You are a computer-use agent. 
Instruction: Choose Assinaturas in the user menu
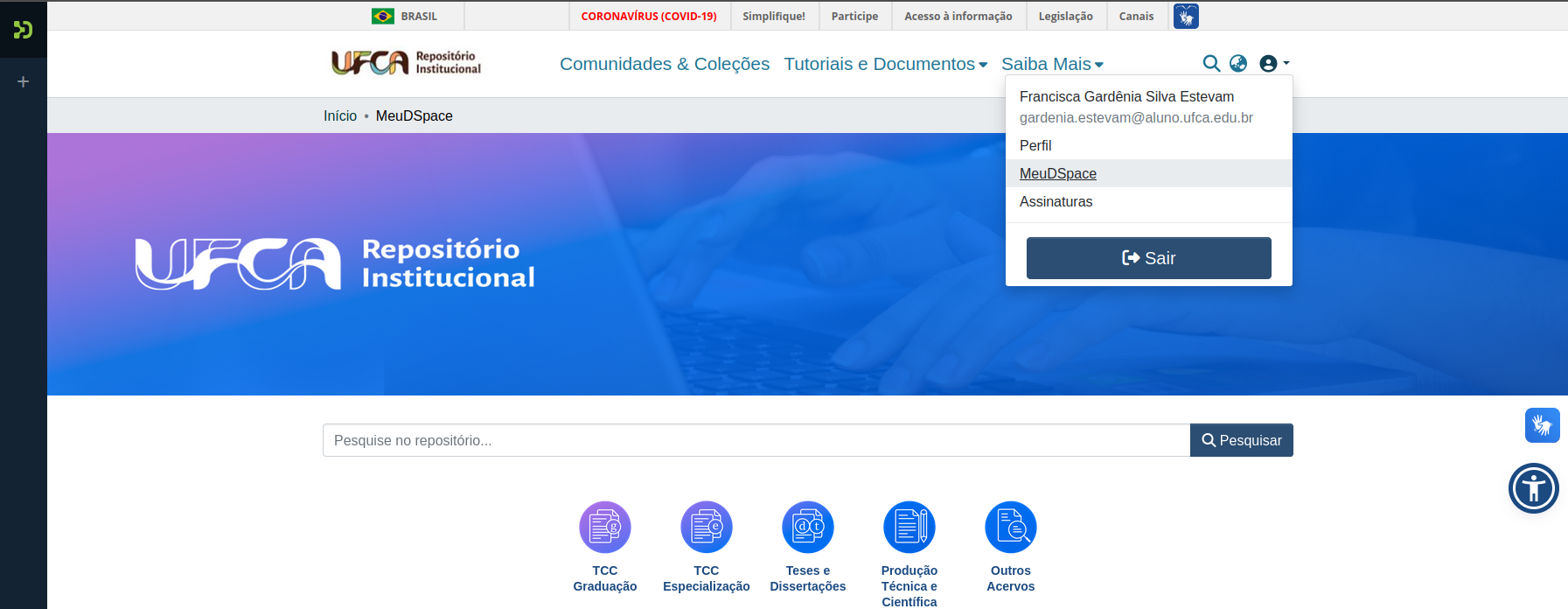[1056, 201]
